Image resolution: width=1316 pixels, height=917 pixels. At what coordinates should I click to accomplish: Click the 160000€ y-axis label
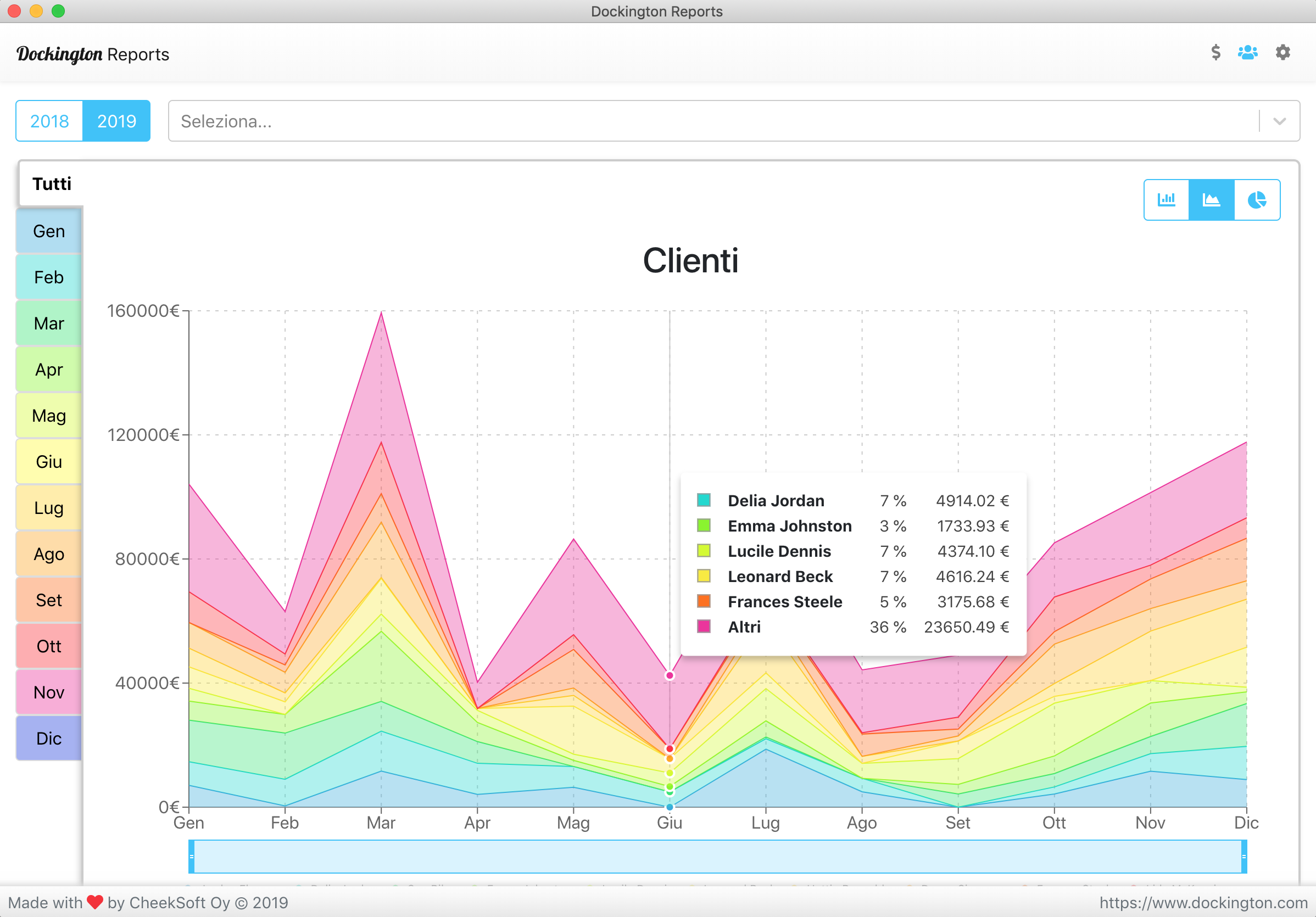pos(143,311)
